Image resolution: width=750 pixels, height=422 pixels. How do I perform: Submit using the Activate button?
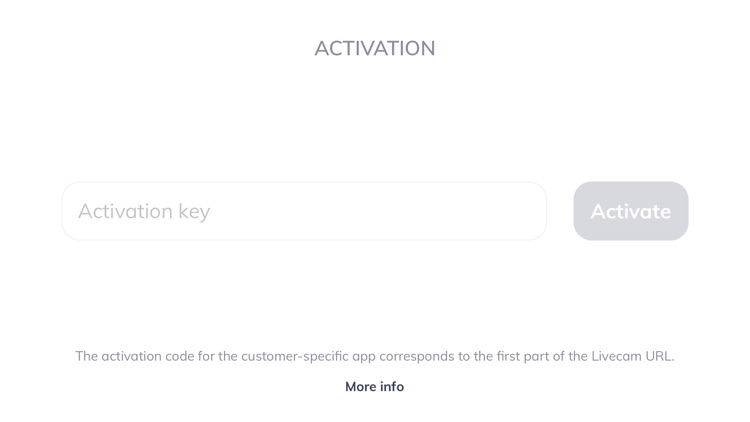coord(630,211)
